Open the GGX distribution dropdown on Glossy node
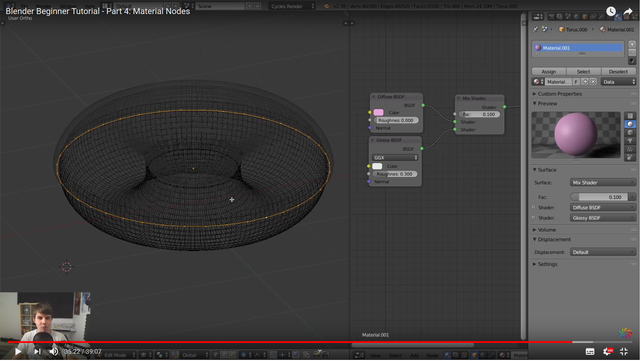This screenshot has height=361, width=640. tap(395, 157)
